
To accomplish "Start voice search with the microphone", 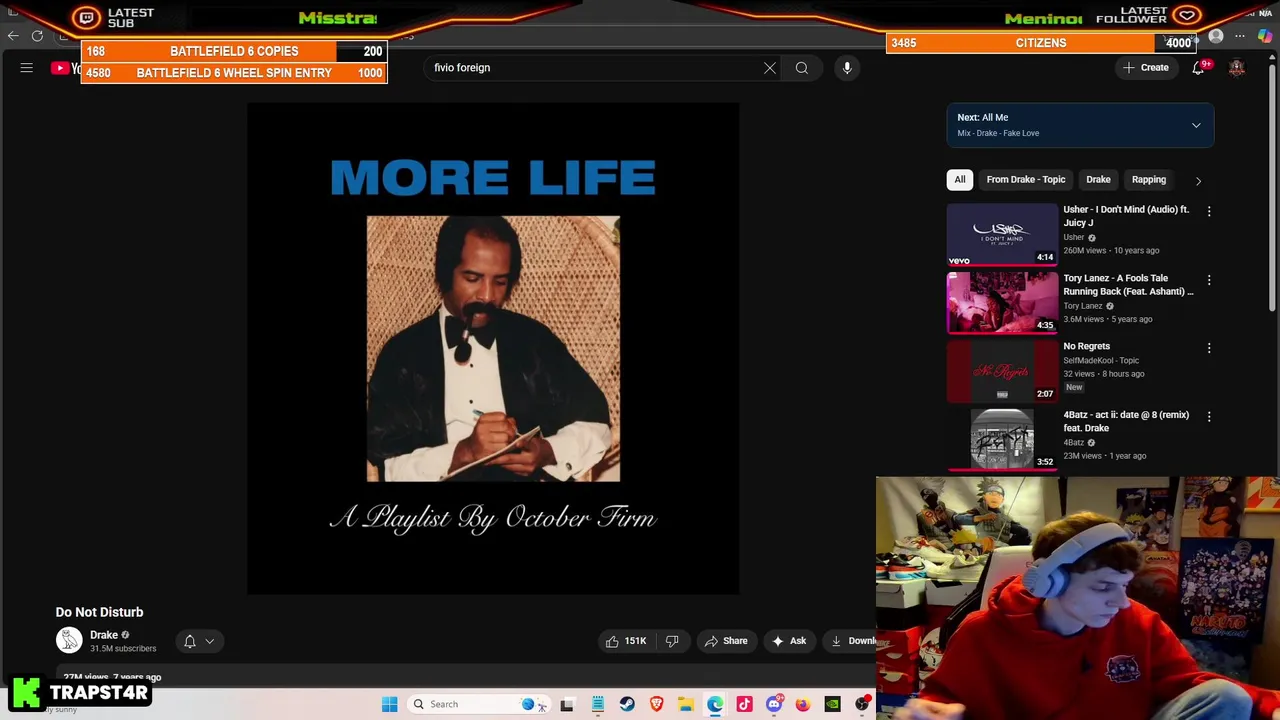I will 847,68.
